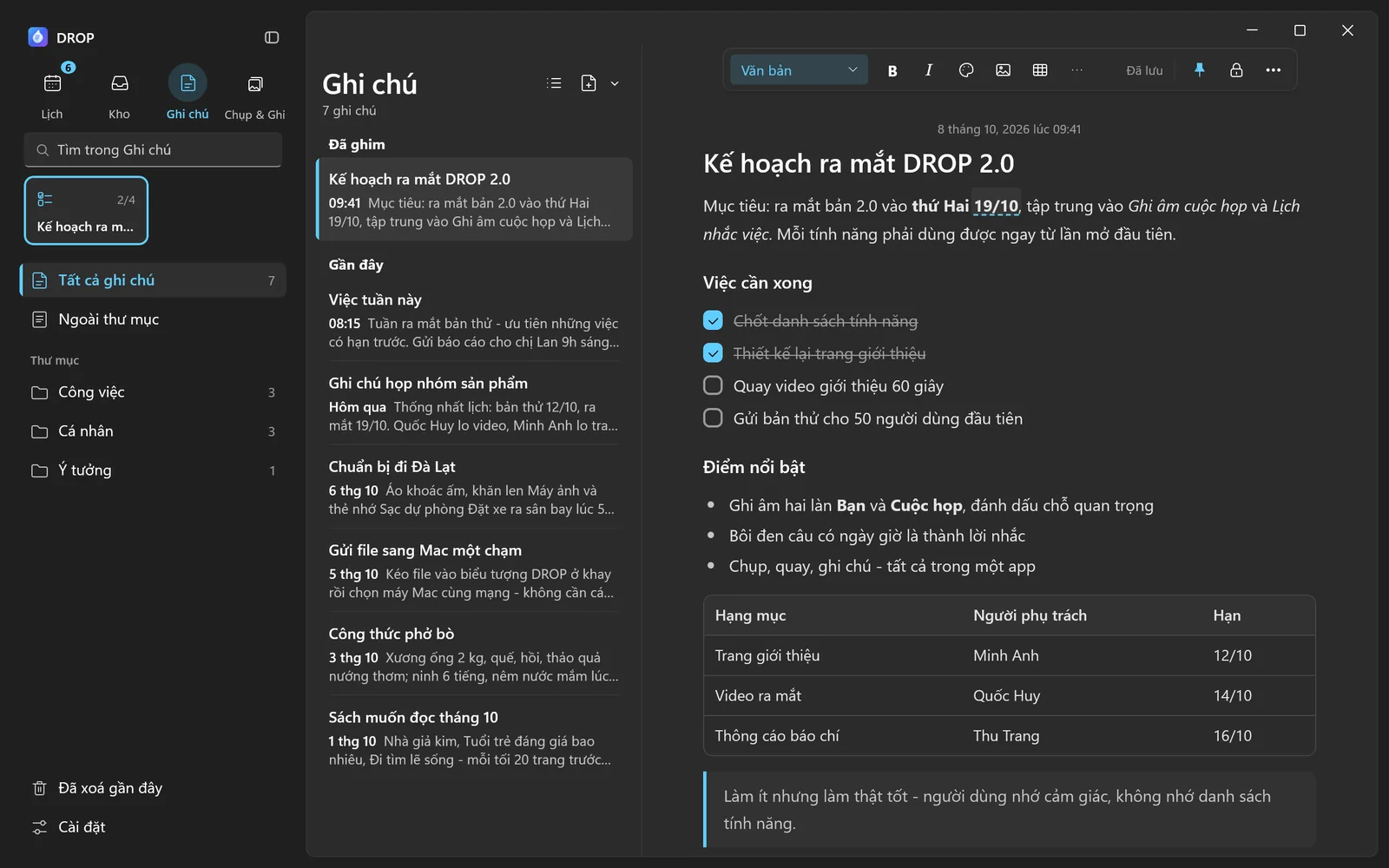Open the Văn bản text style dropdown

[x=799, y=70]
